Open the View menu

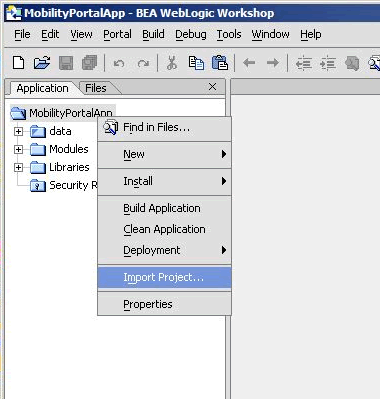[81, 34]
